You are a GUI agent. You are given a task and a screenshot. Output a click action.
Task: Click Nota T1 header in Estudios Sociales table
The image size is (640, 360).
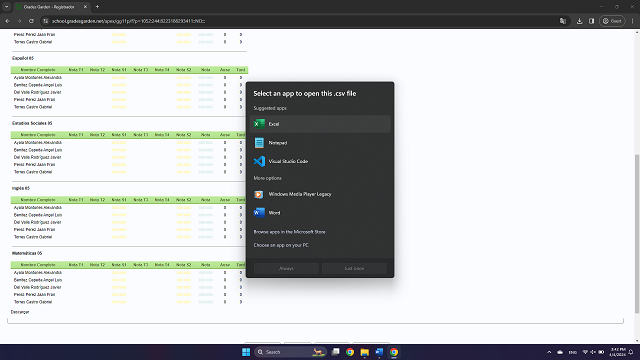click(x=76, y=135)
